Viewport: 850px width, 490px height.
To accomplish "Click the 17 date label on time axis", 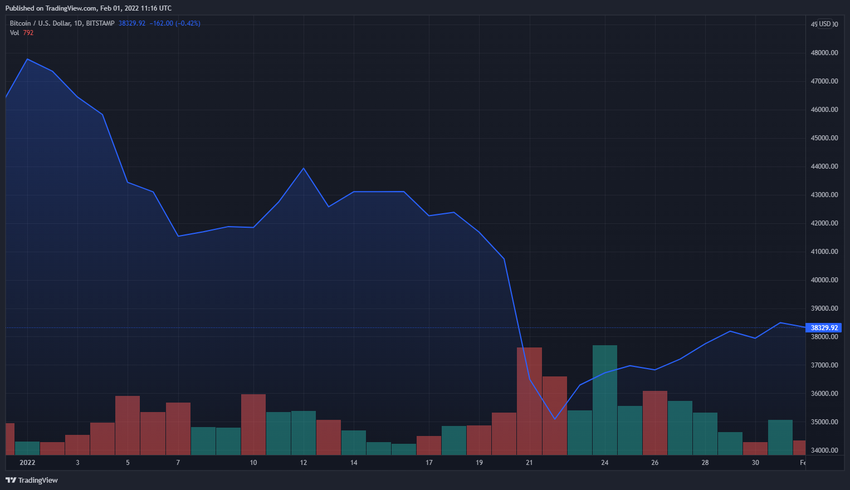I will tap(428, 463).
